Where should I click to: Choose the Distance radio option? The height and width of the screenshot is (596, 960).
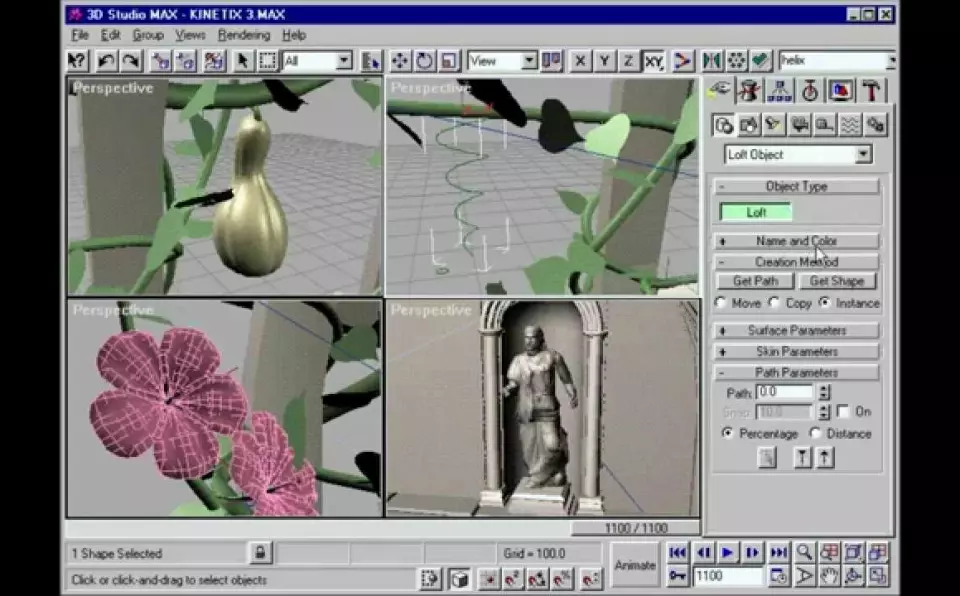[815, 433]
